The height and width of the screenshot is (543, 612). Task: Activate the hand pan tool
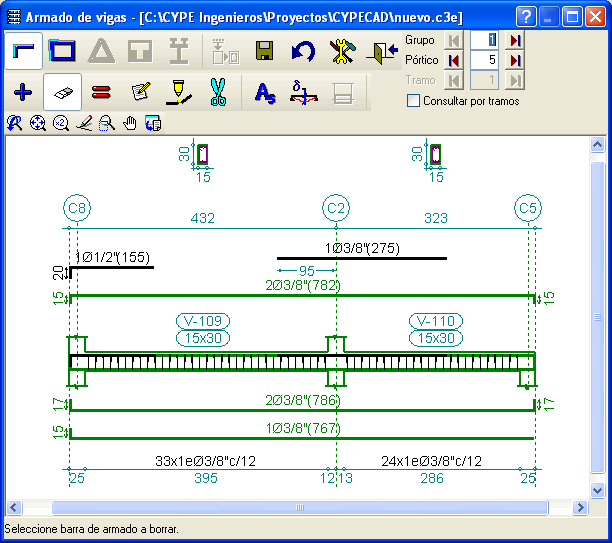coord(130,123)
